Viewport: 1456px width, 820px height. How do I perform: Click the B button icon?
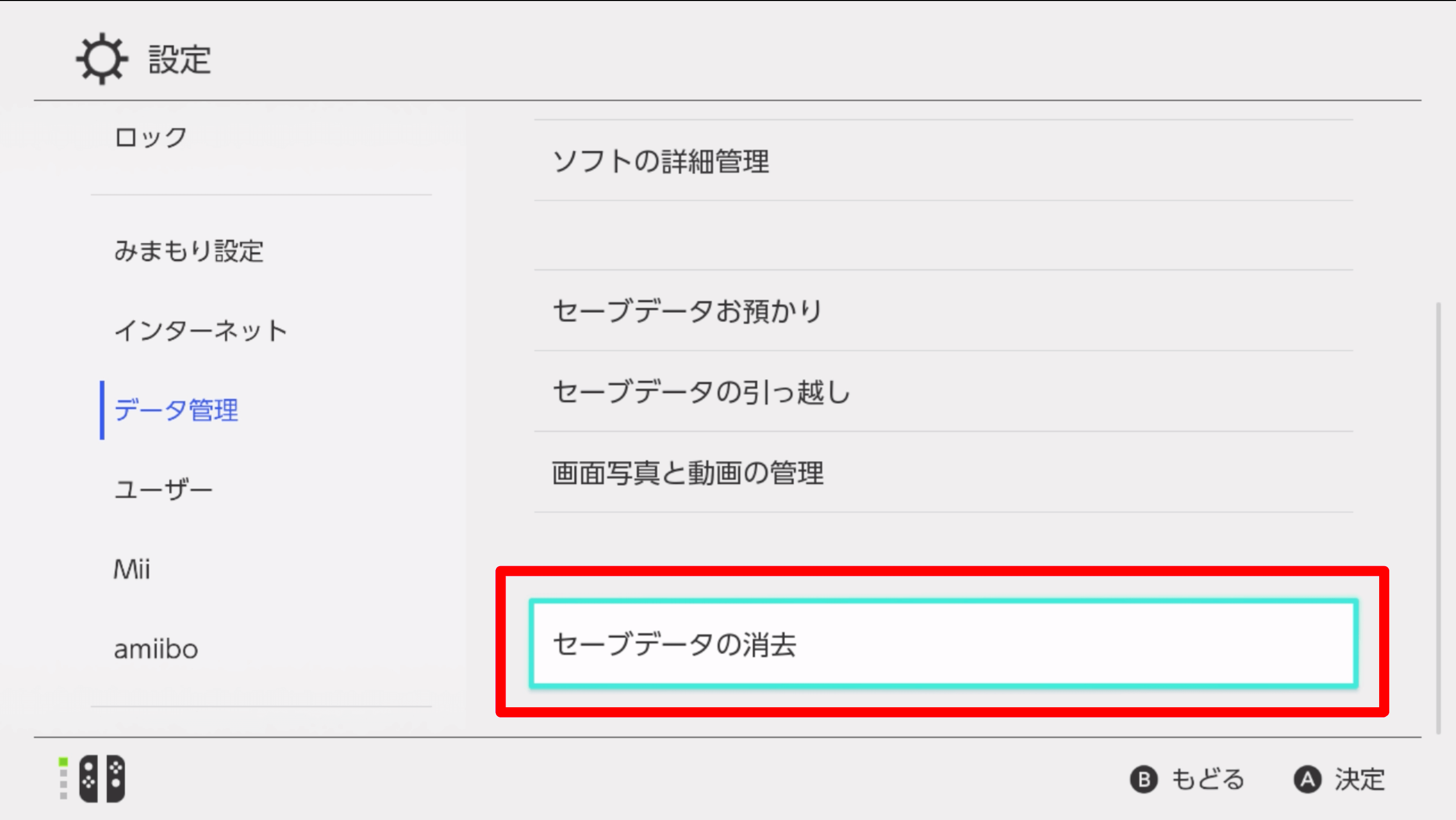coord(1144,780)
